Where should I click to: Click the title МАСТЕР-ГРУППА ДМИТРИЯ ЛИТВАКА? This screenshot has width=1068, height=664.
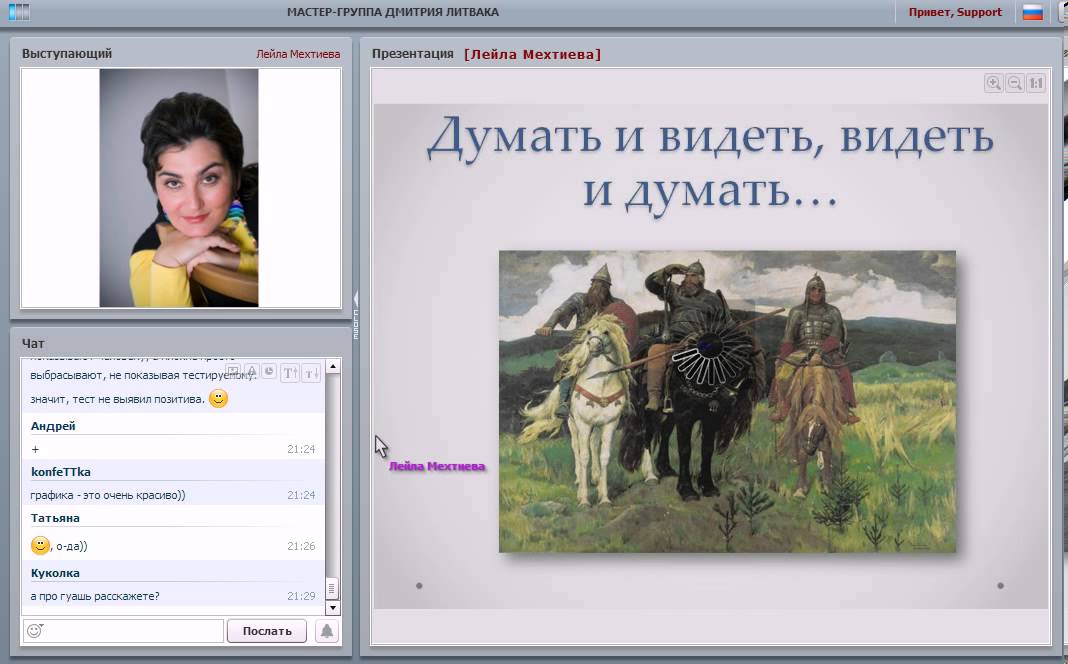[x=393, y=12]
